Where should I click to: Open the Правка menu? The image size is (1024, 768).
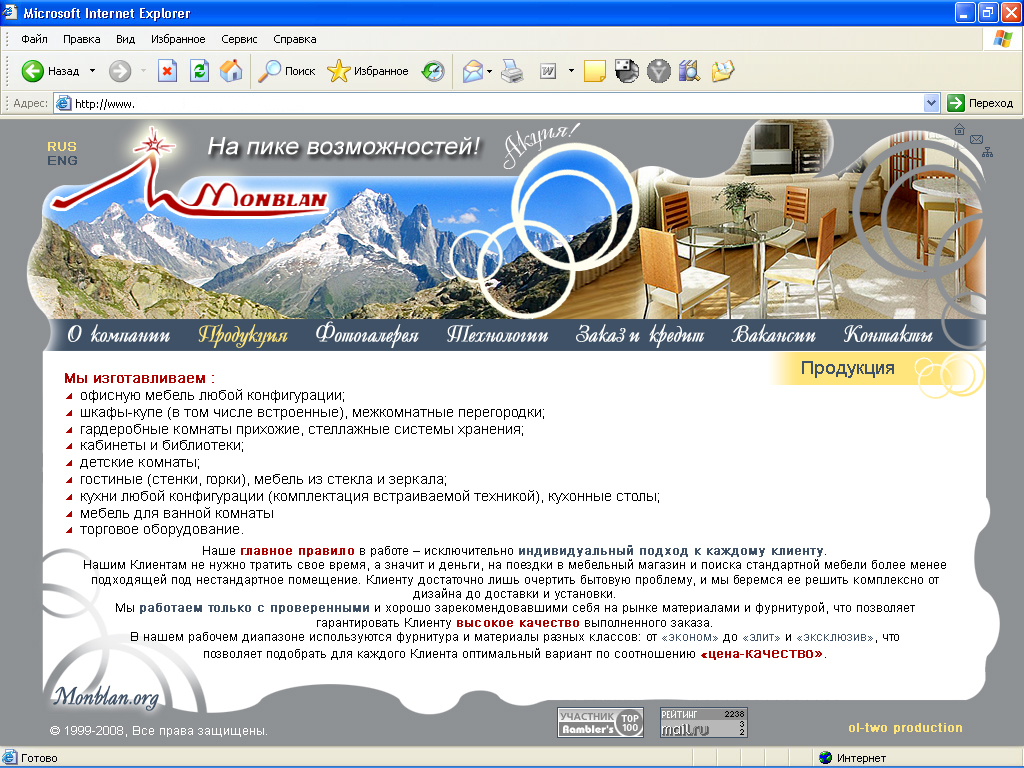click(x=82, y=39)
